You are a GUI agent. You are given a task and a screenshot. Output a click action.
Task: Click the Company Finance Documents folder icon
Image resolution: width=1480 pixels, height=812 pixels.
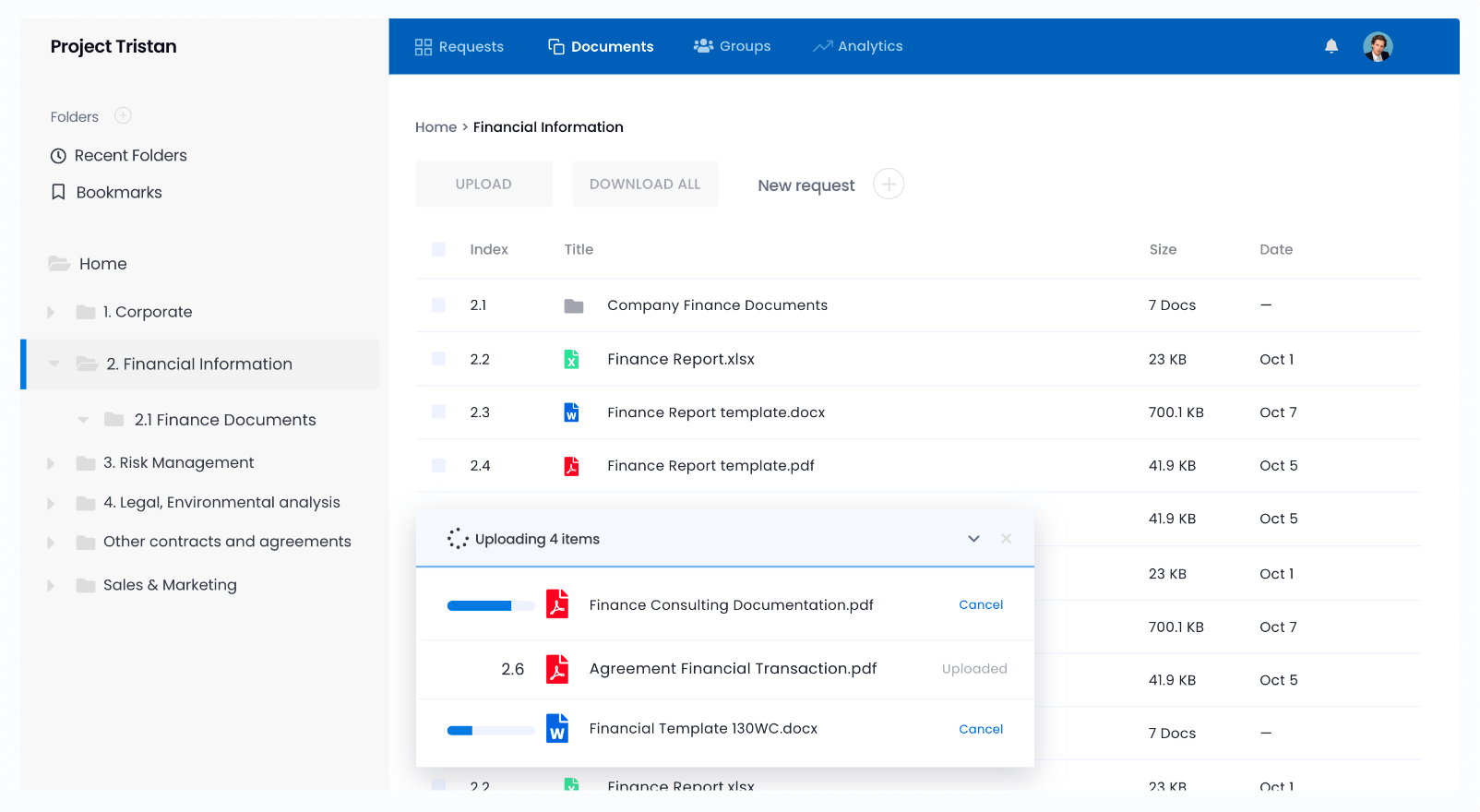point(573,305)
